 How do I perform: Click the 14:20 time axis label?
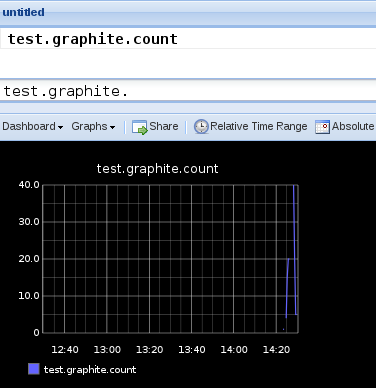(276, 350)
